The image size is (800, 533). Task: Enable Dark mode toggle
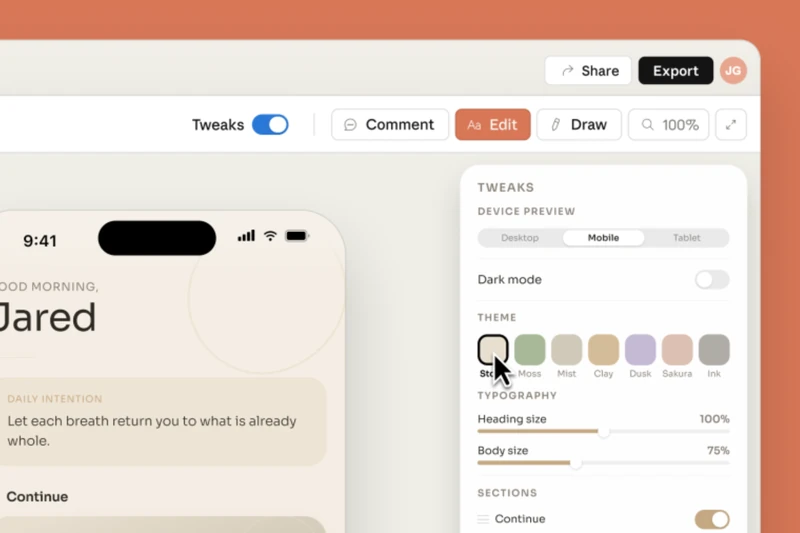pos(712,279)
